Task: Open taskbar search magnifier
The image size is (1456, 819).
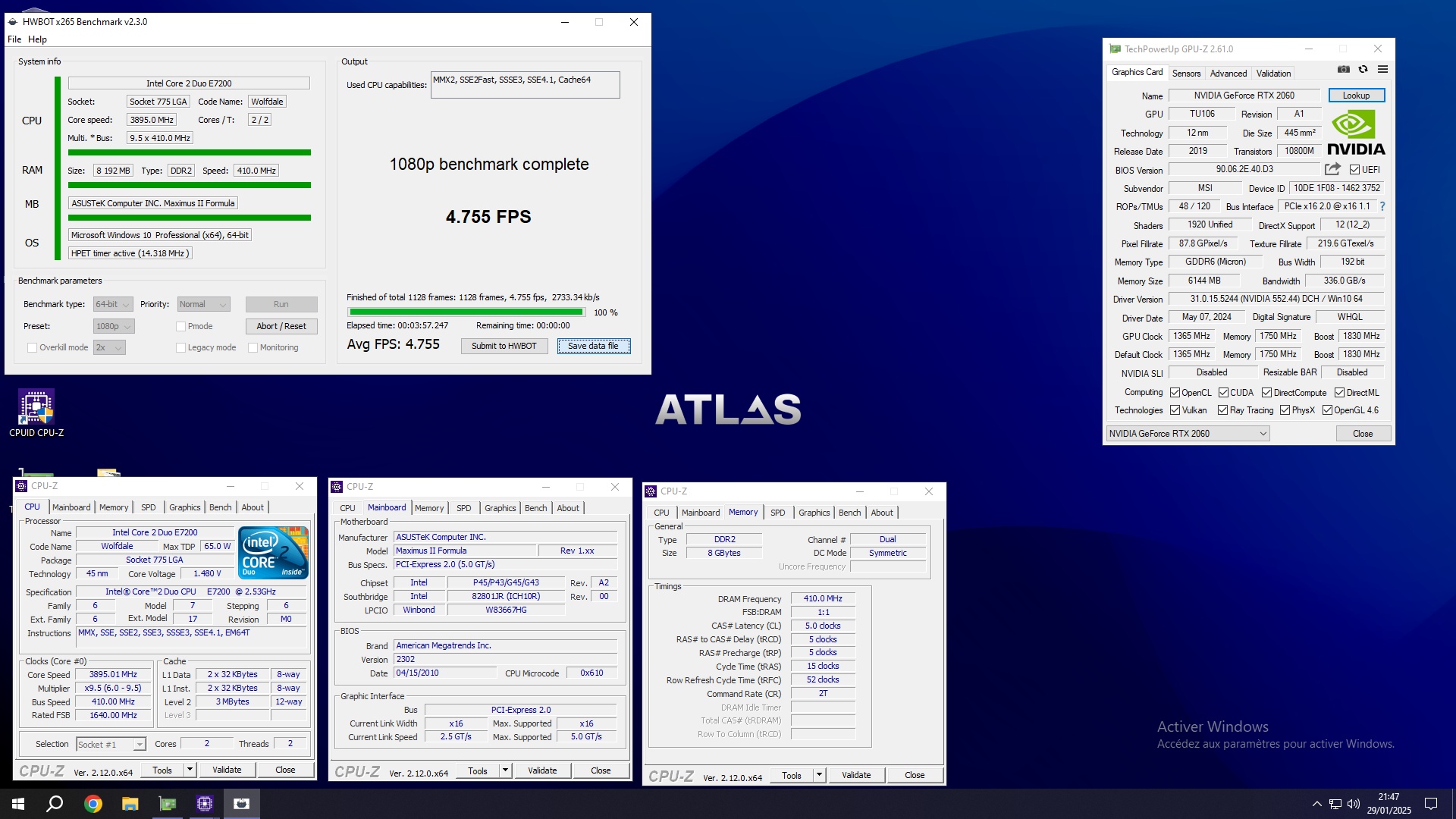Action: click(x=55, y=804)
